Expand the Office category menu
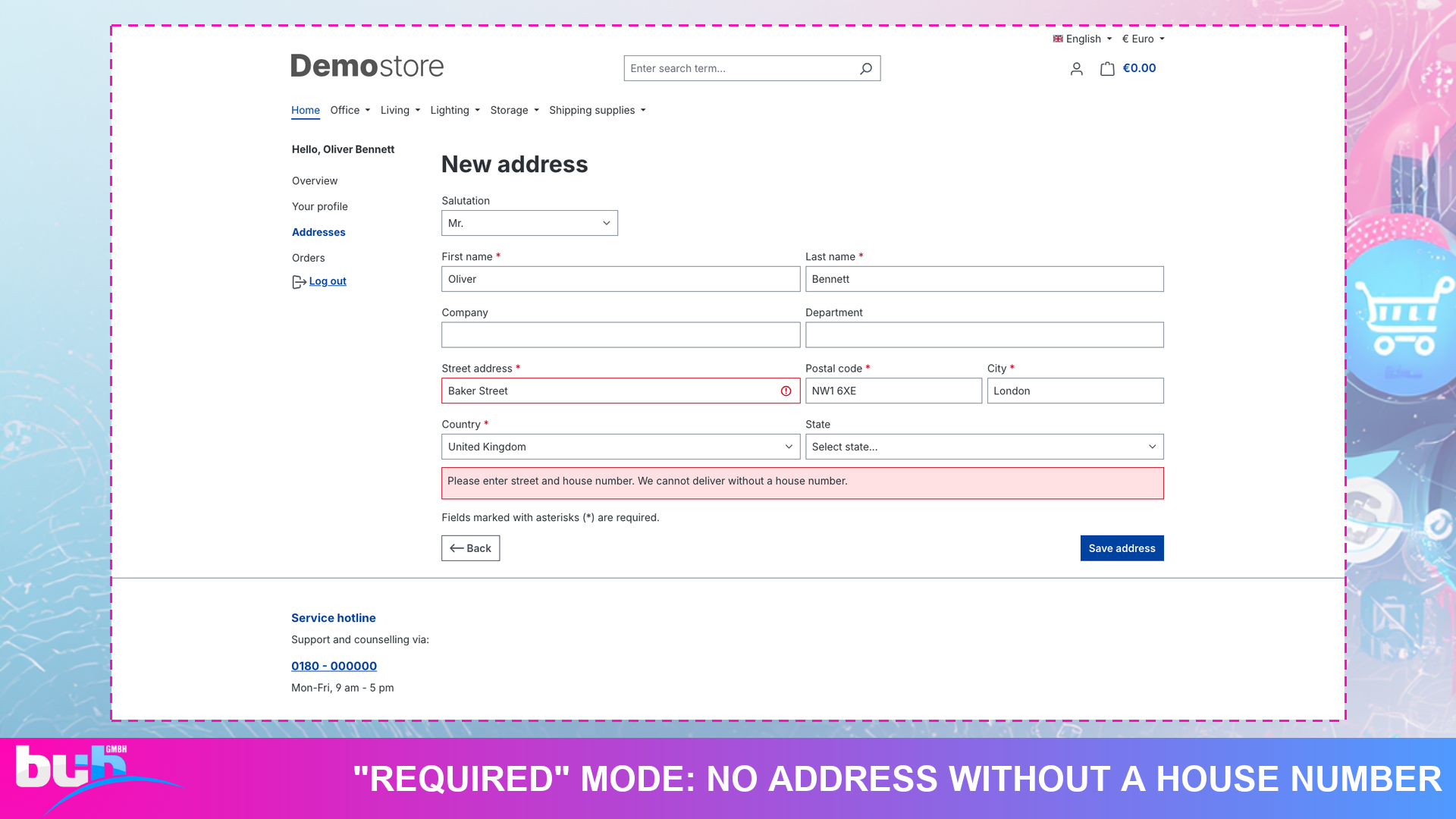The width and height of the screenshot is (1456, 819). coord(350,111)
